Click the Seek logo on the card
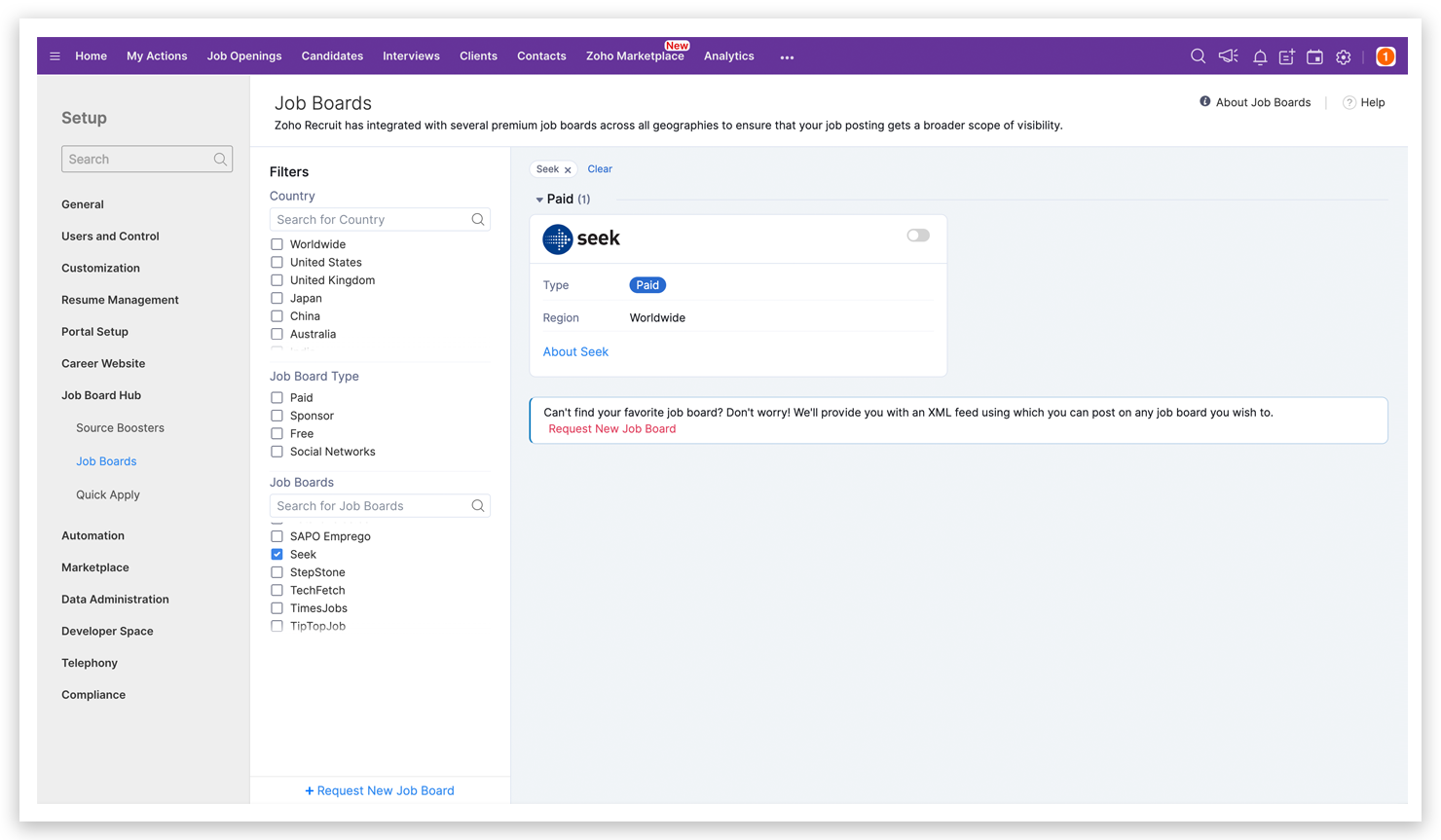The image size is (1441, 840). (581, 238)
